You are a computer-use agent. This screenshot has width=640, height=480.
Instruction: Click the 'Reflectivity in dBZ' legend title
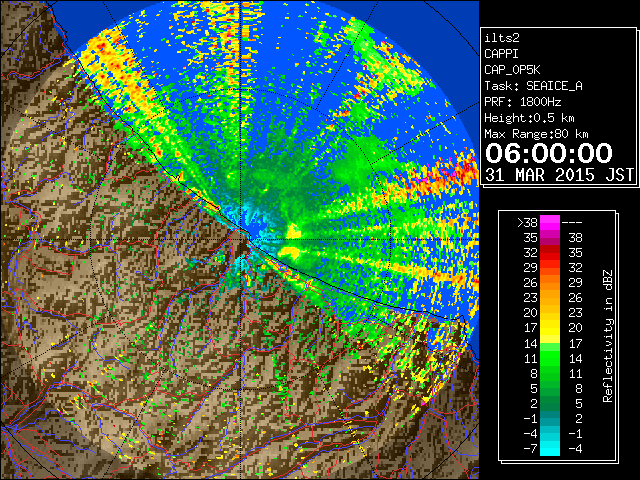click(608, 336)
